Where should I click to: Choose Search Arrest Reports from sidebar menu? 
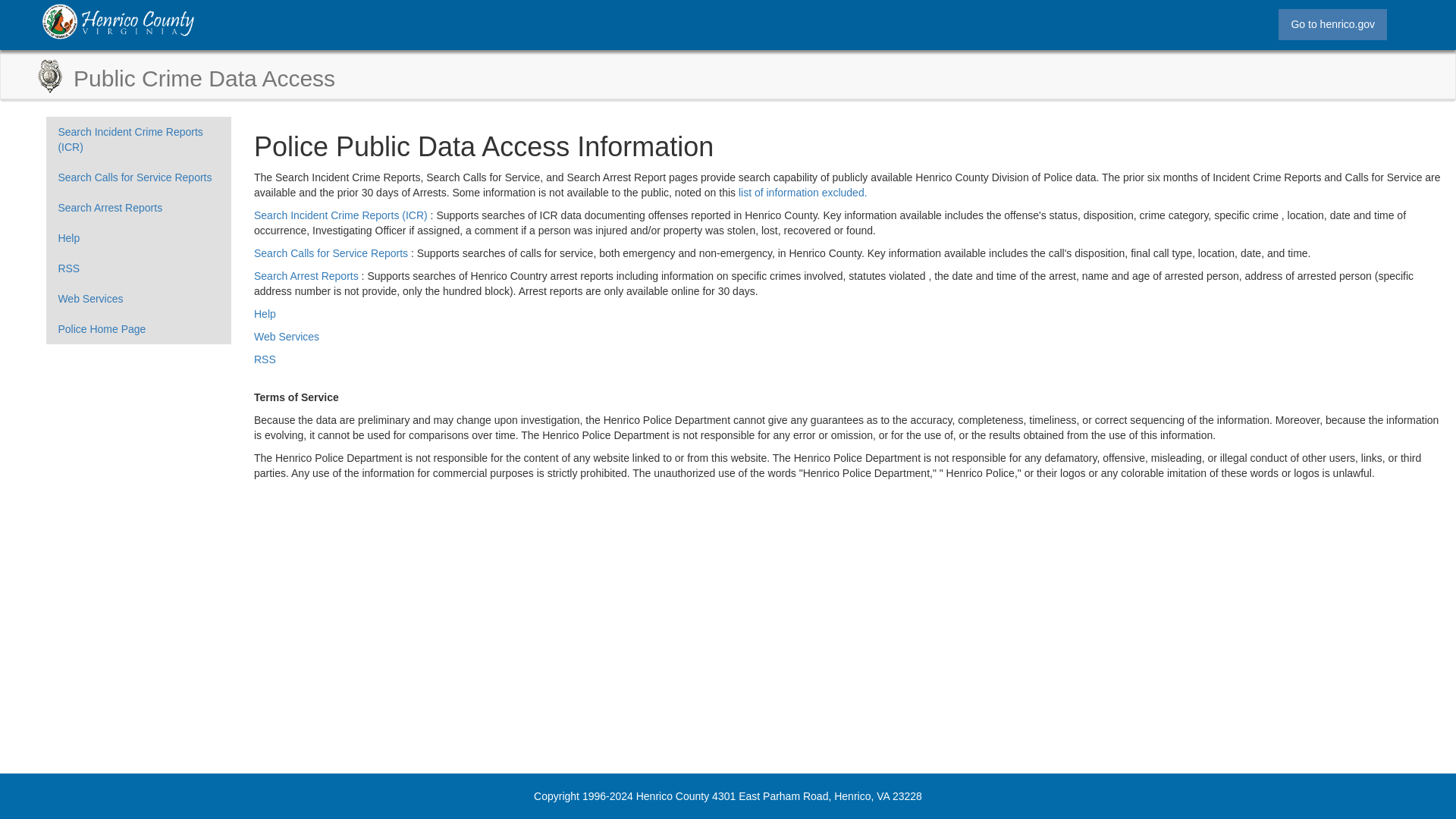point(138,208)
